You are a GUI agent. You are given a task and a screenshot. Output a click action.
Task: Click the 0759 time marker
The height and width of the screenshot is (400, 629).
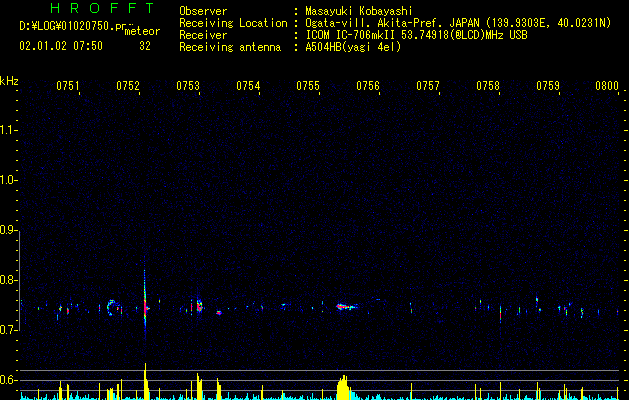tap(548, 86)
